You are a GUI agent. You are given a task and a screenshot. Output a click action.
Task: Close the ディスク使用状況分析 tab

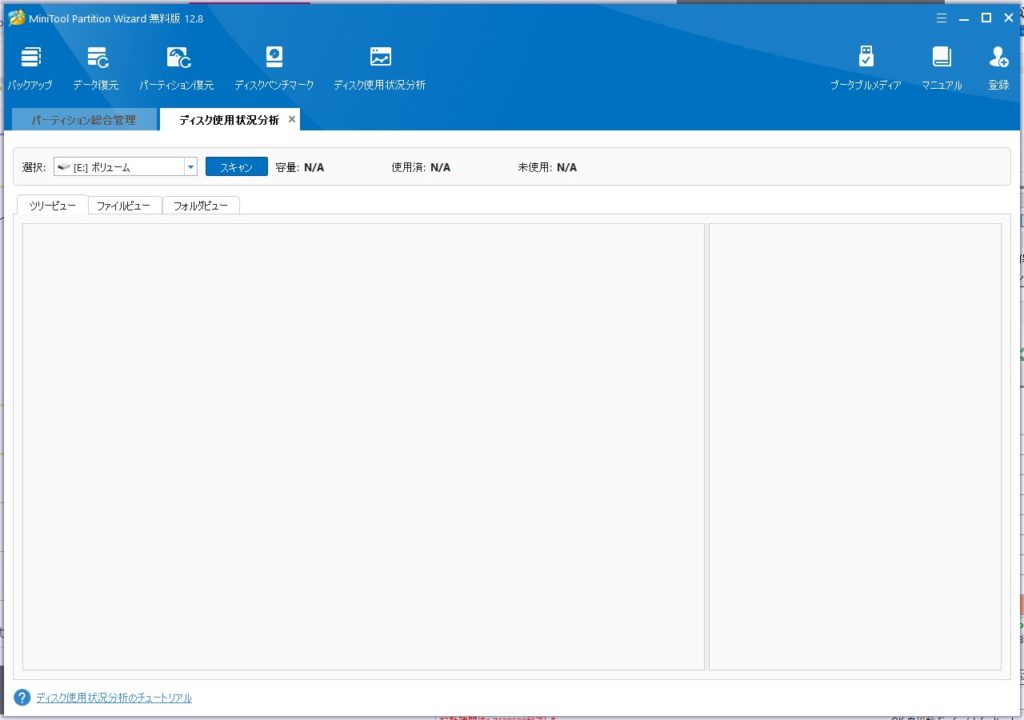292,119
